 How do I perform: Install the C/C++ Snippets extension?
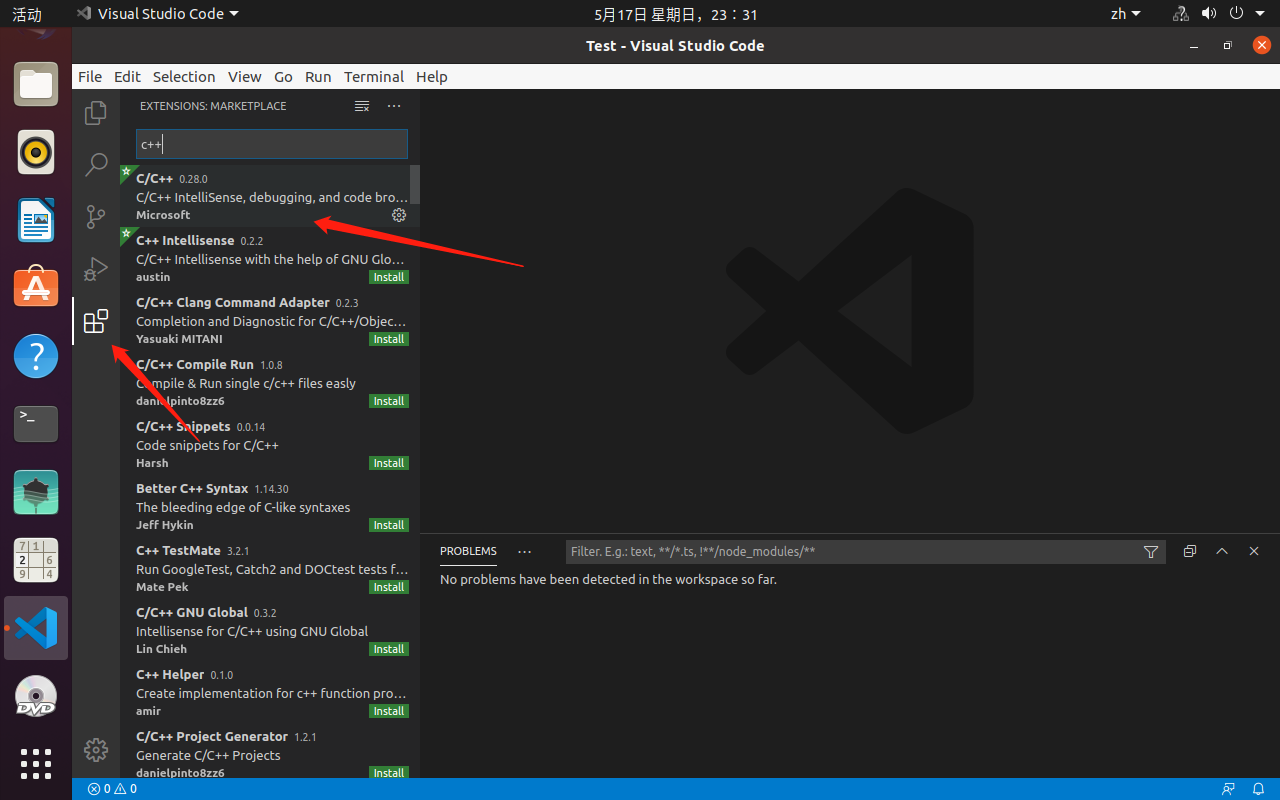[389, 463]
